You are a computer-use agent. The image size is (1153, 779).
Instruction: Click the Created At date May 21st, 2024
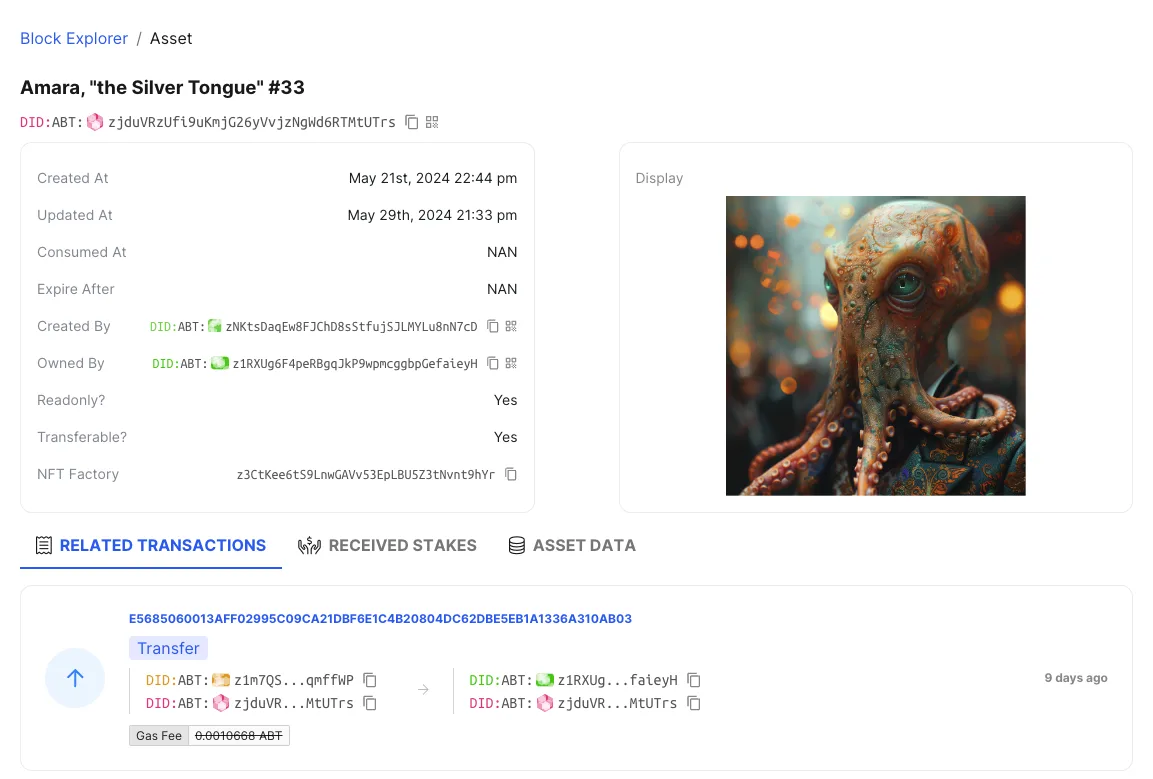[432, 178]
